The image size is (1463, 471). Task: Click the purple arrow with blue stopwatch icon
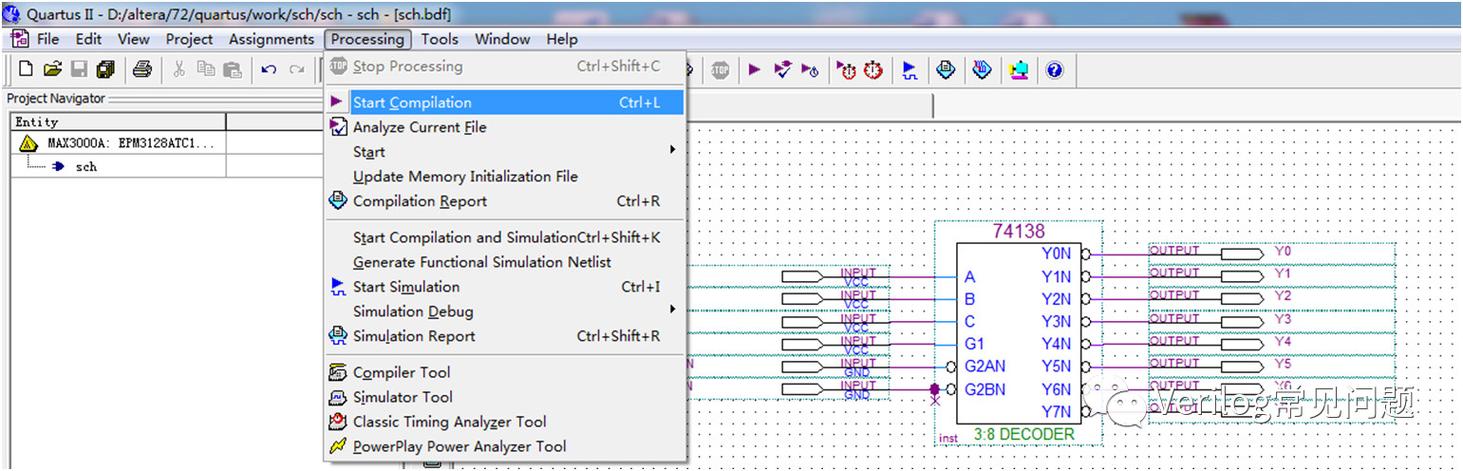point(810,70)
